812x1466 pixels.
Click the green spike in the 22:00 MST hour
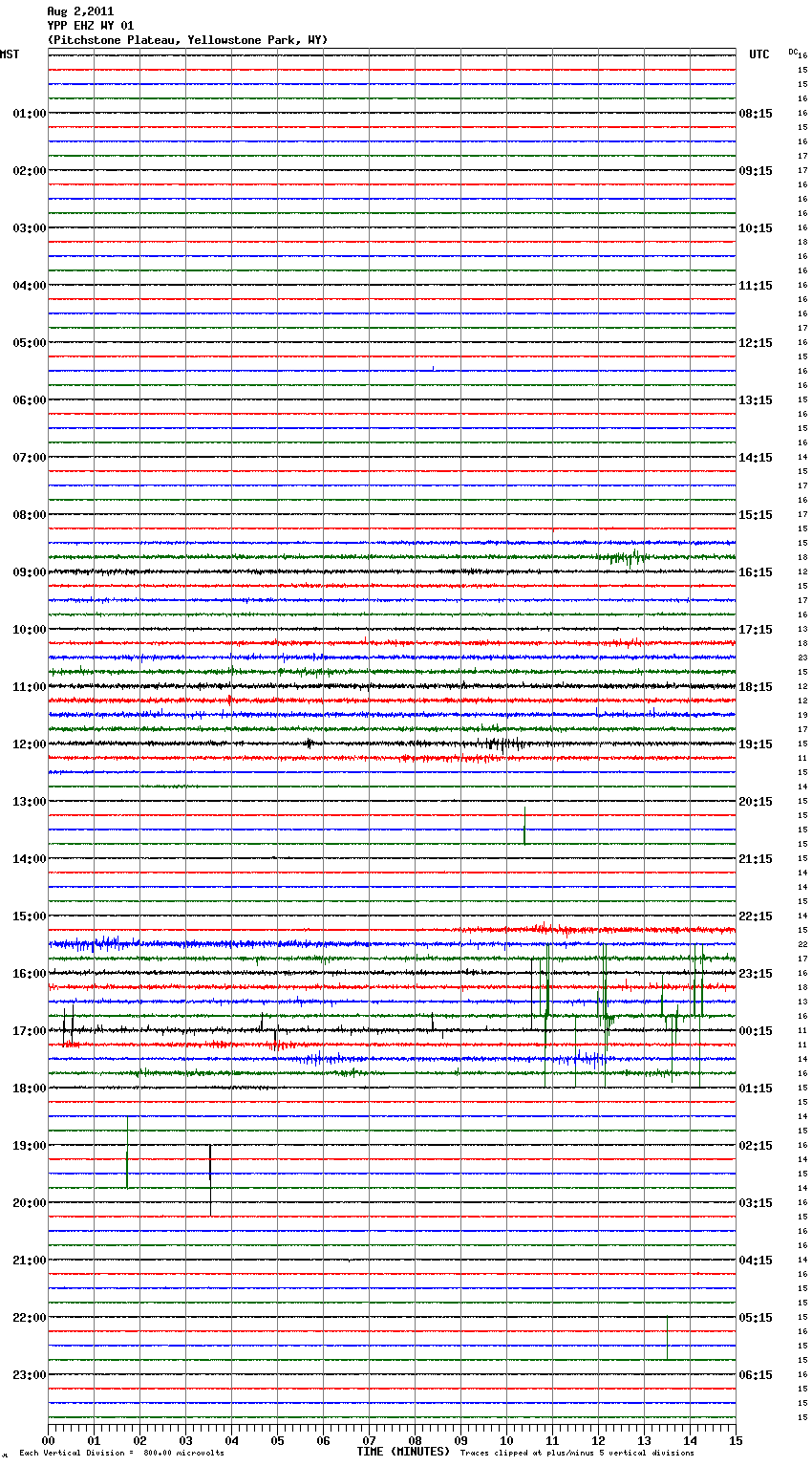[667, 1336]
